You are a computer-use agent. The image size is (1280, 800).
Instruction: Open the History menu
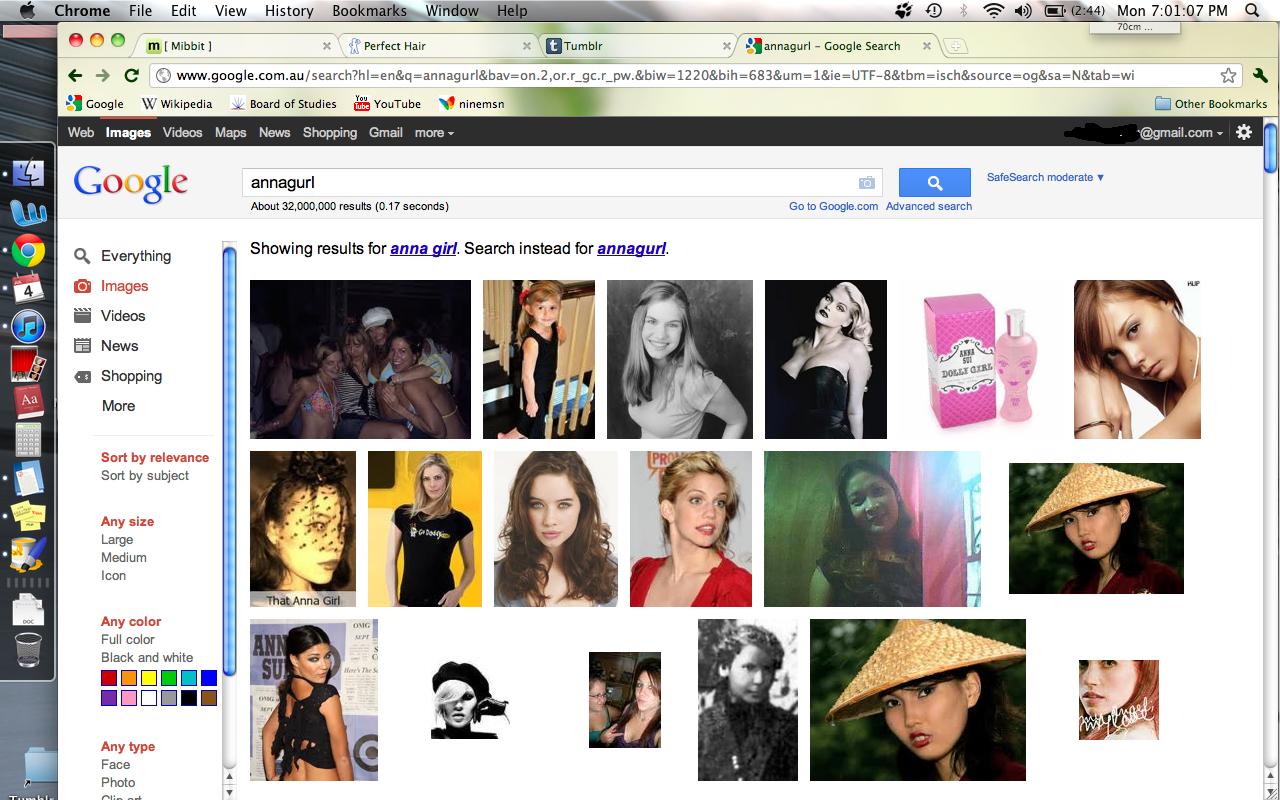(289, 11)
